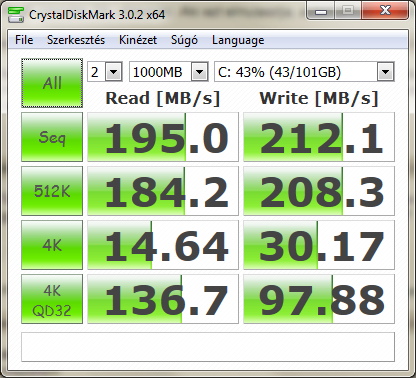Select the 4K write result 30.17

(319, 245)
